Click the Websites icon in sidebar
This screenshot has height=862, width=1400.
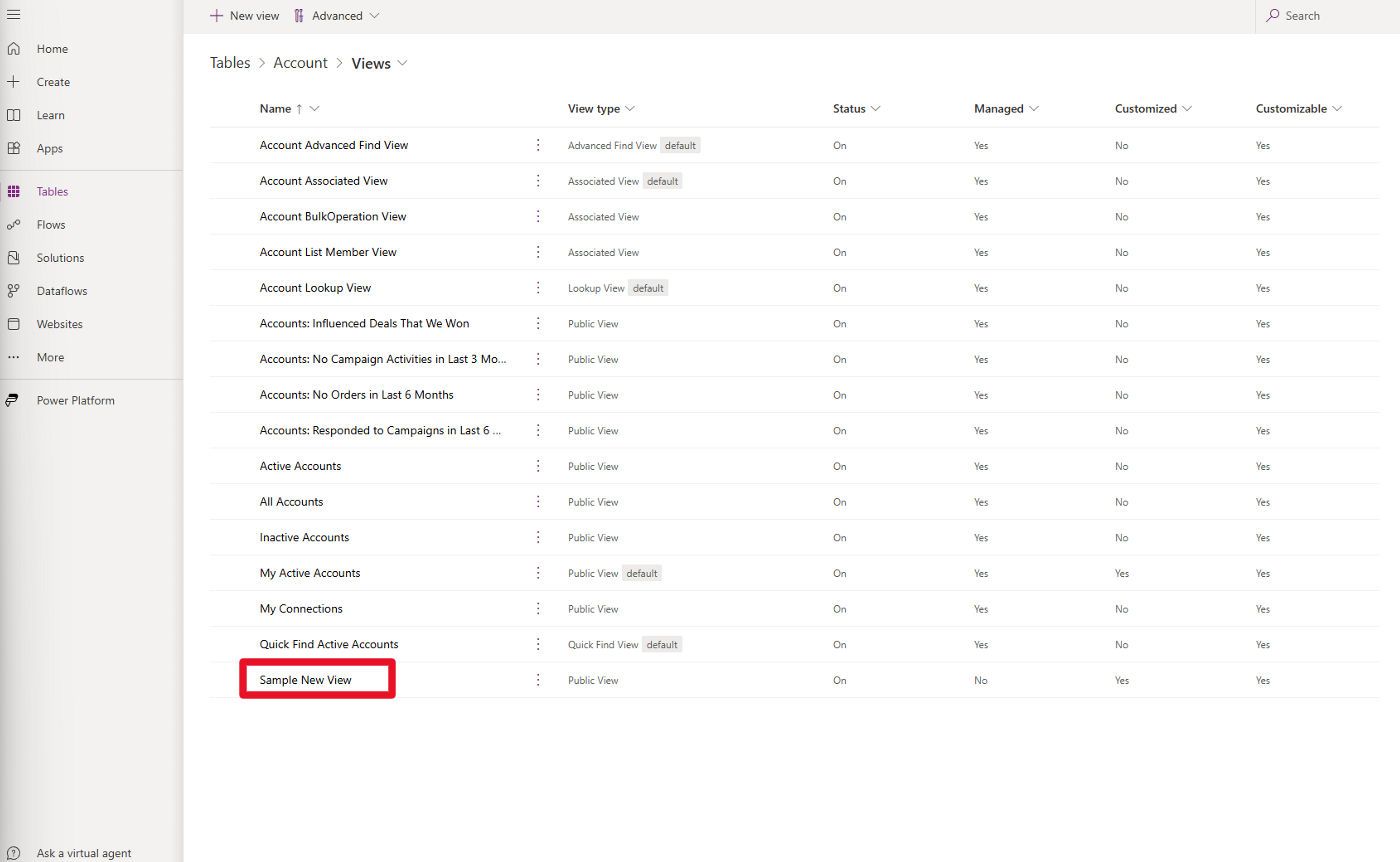point(14,324)
